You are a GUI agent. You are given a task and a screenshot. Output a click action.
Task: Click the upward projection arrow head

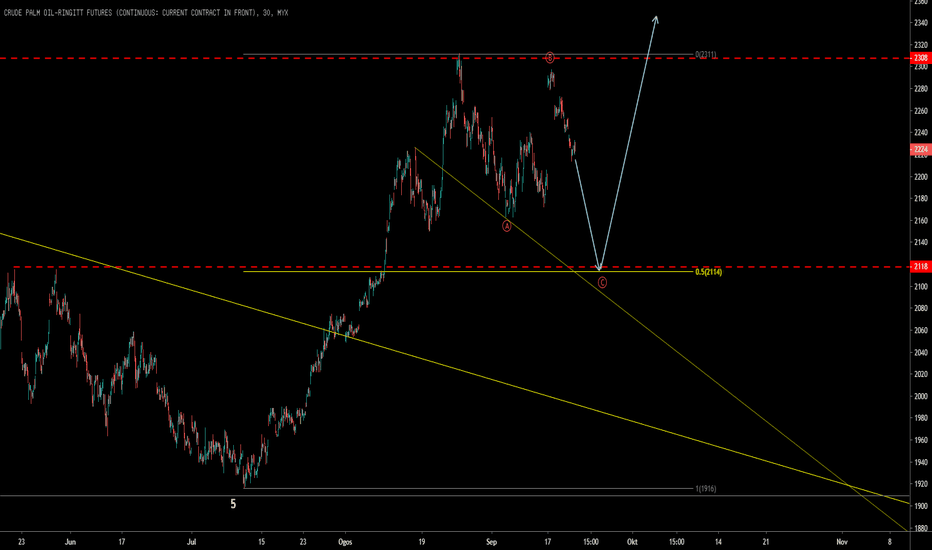click(x=656, y=20)
